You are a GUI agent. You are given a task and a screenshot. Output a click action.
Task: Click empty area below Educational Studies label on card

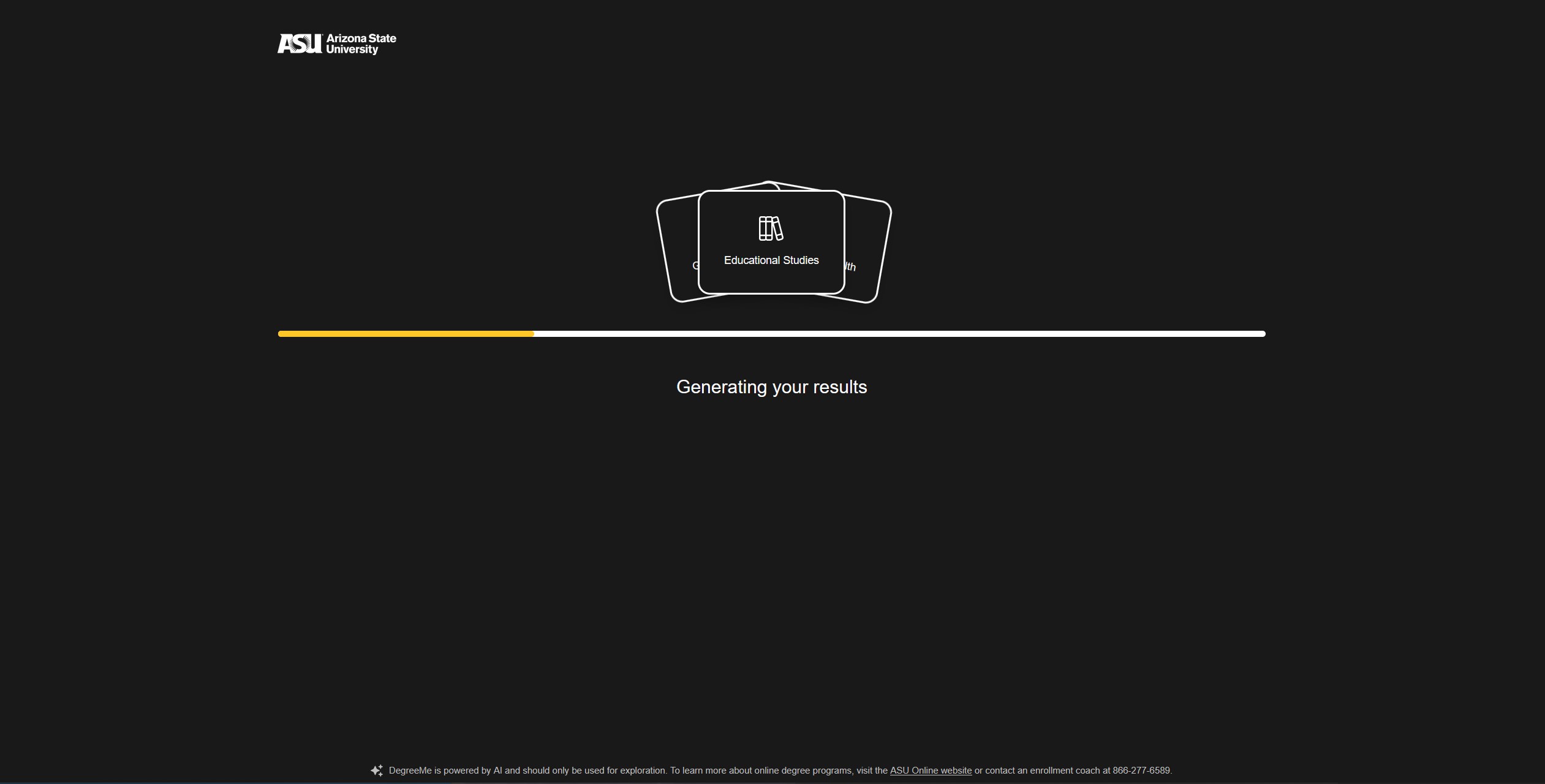pyautogui.click(x=771, y=280)
